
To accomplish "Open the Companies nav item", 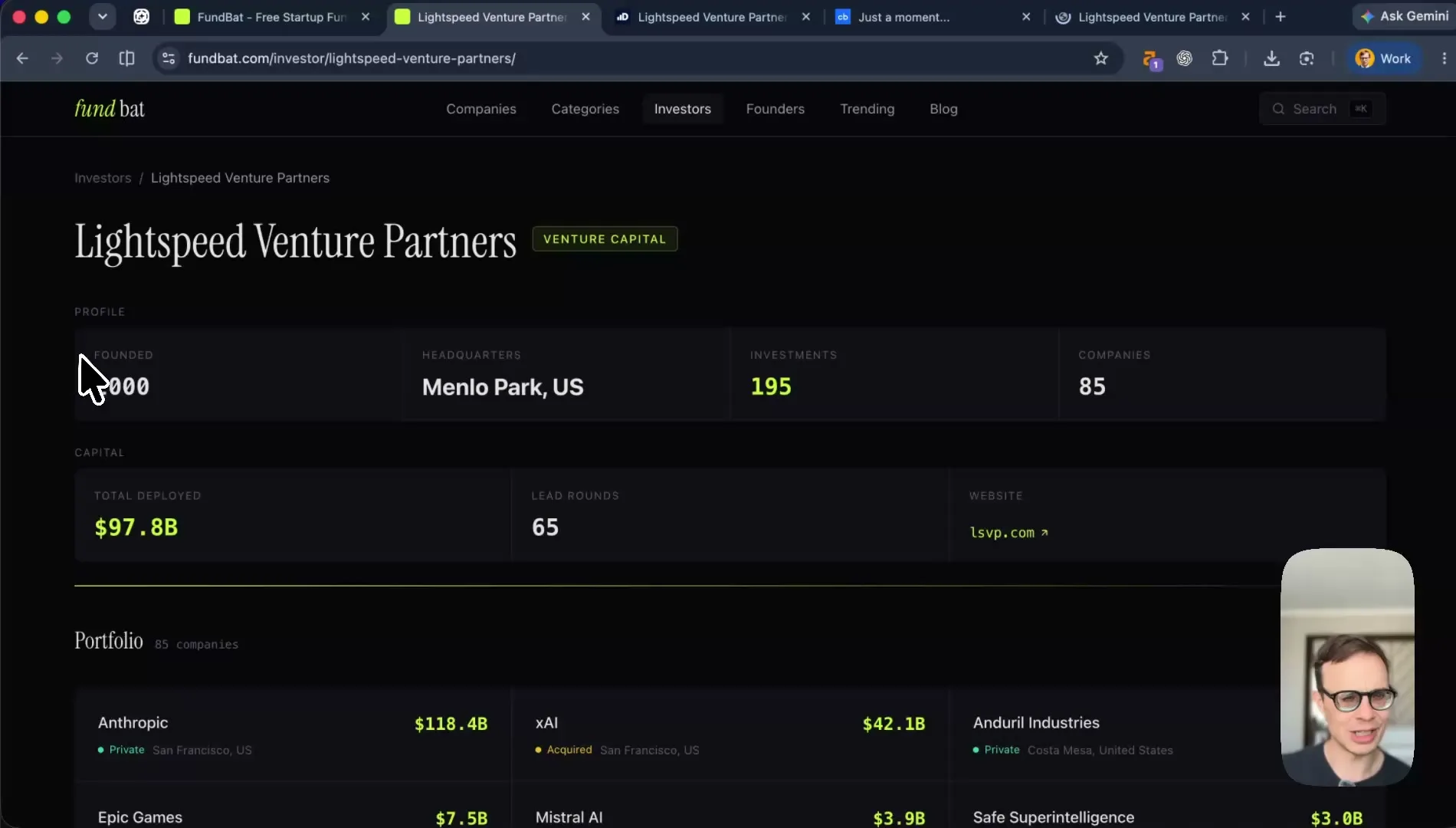I will [x=481, y=109].
